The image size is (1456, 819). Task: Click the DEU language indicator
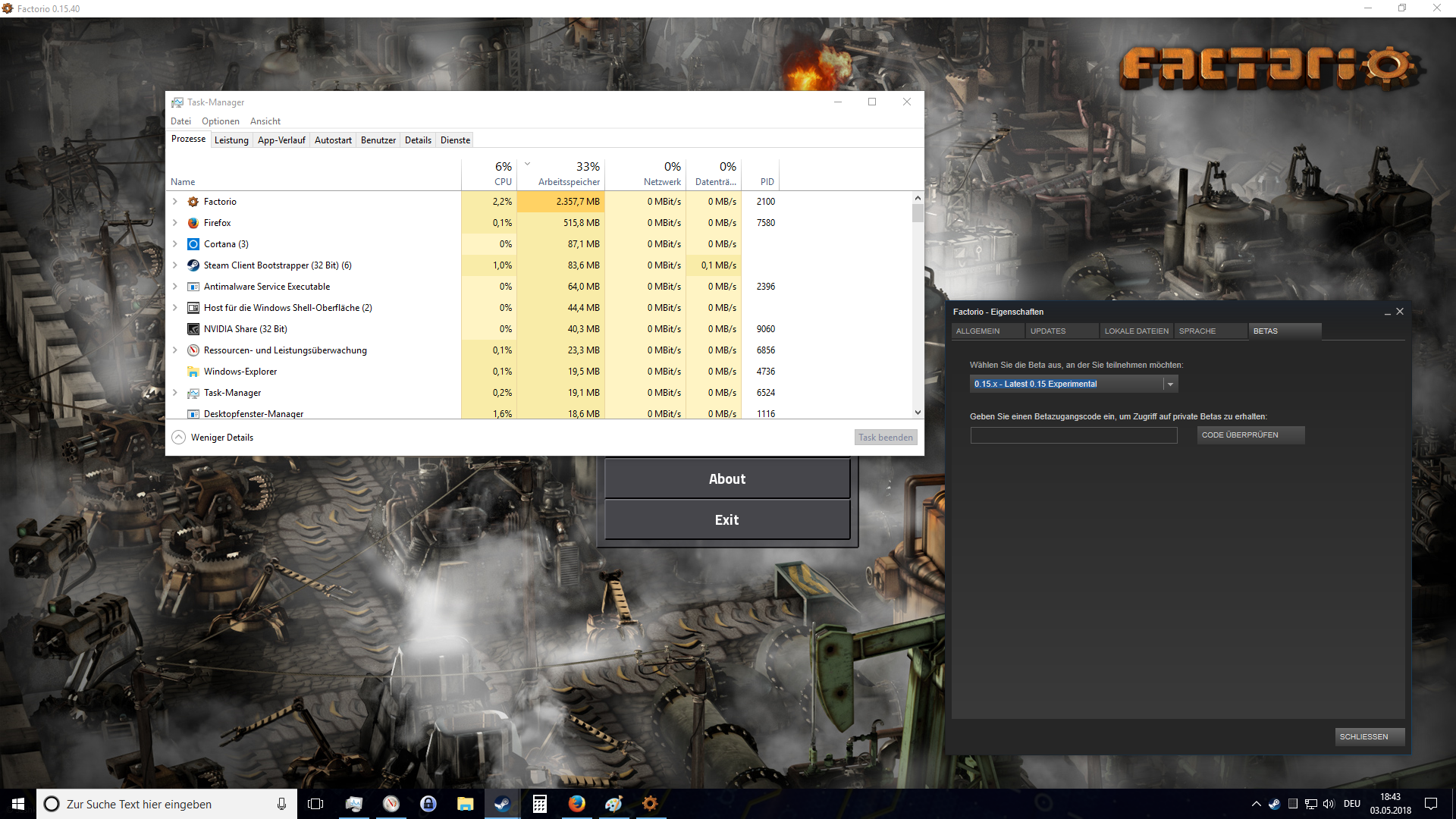pyautogui.click(x=1352, y=804)
